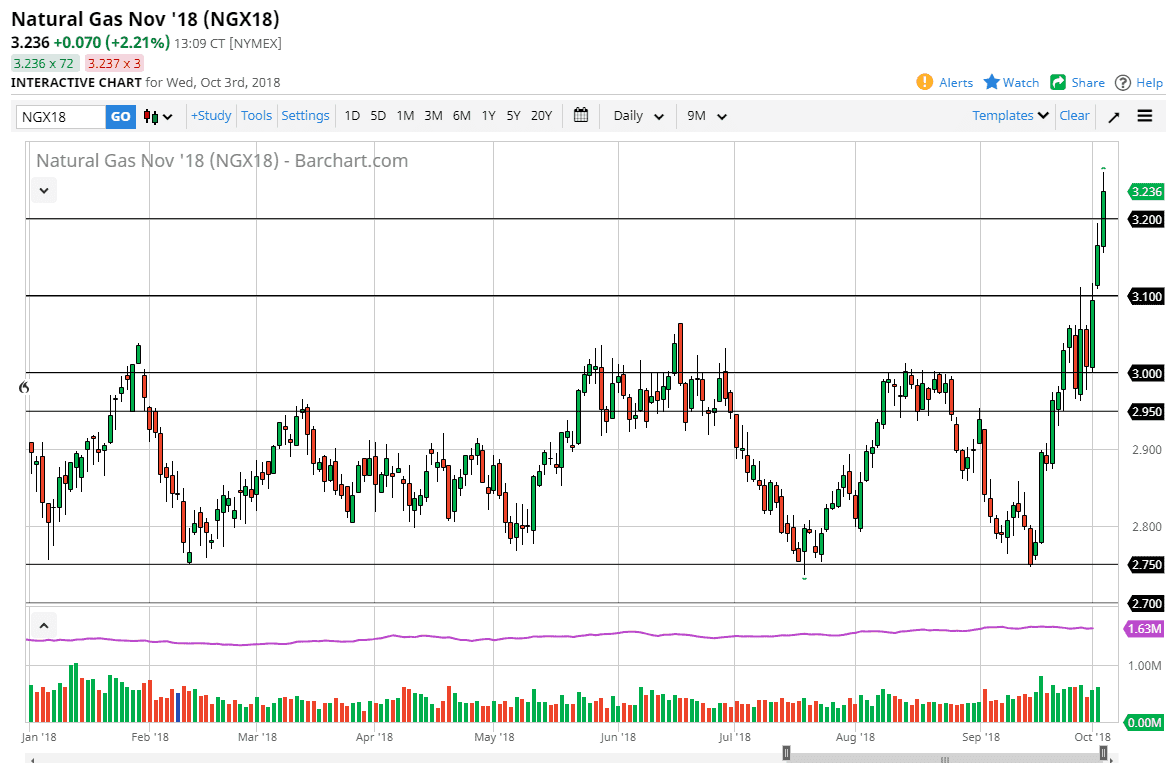The width and height of the screenshot is (1171, 763).
Task: Expand the Templates dropdown
Action: (1010, 116)
